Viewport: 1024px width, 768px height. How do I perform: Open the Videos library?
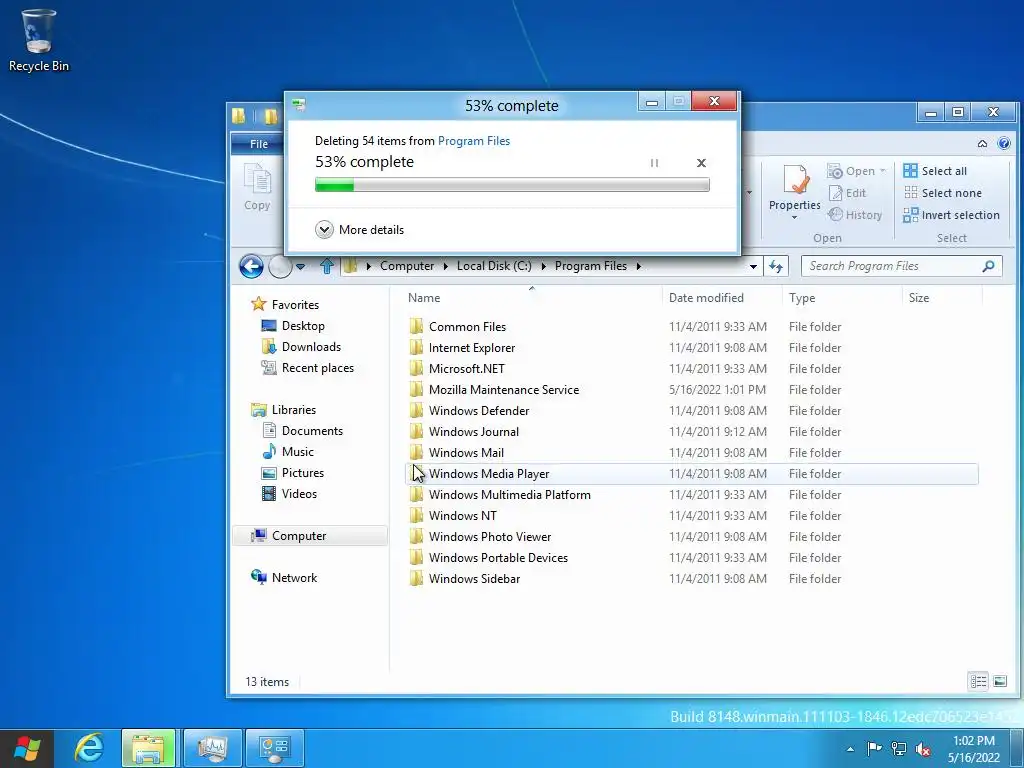(289, 494)
